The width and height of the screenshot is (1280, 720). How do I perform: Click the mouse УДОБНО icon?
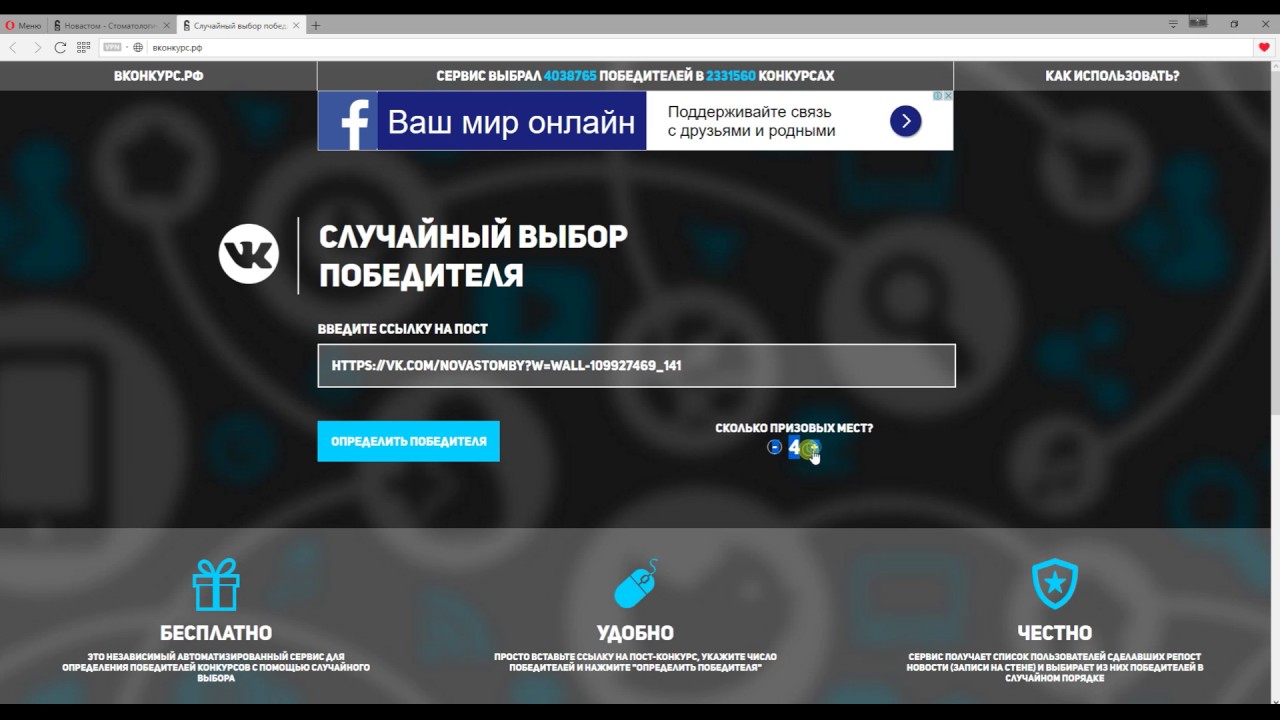tap(636, 583)
